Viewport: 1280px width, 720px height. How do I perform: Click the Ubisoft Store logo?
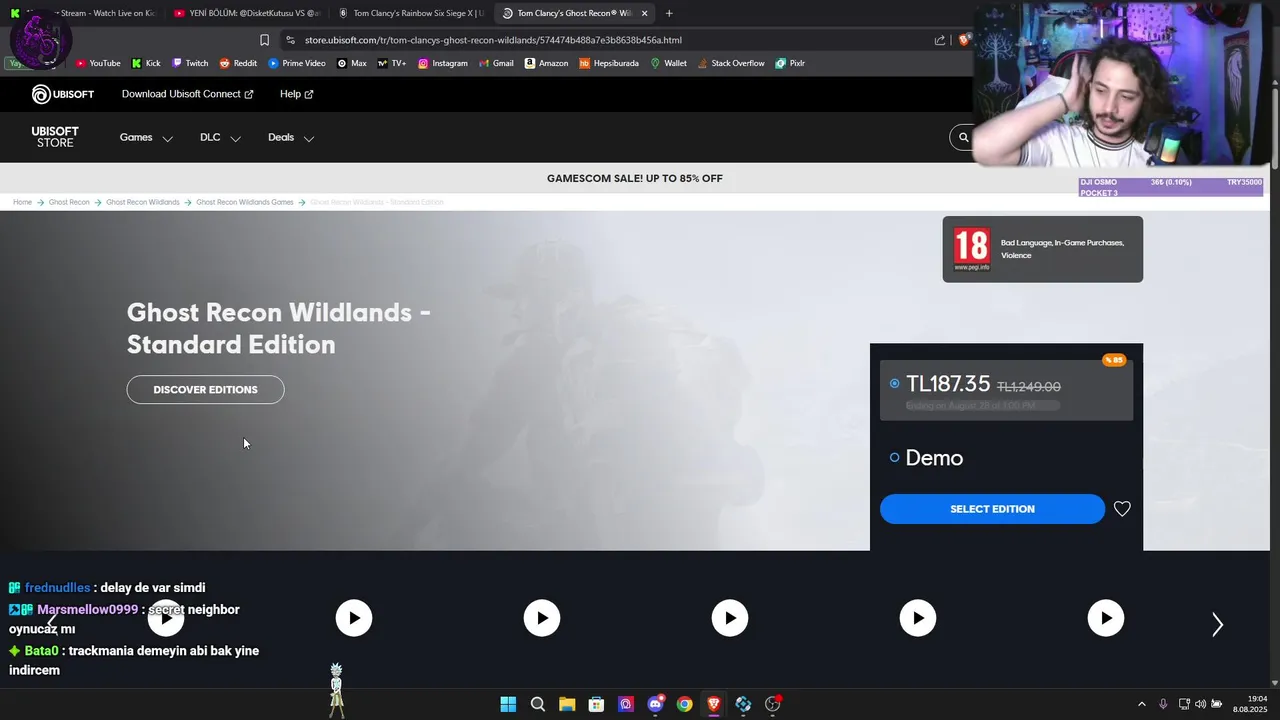[55, 137]
